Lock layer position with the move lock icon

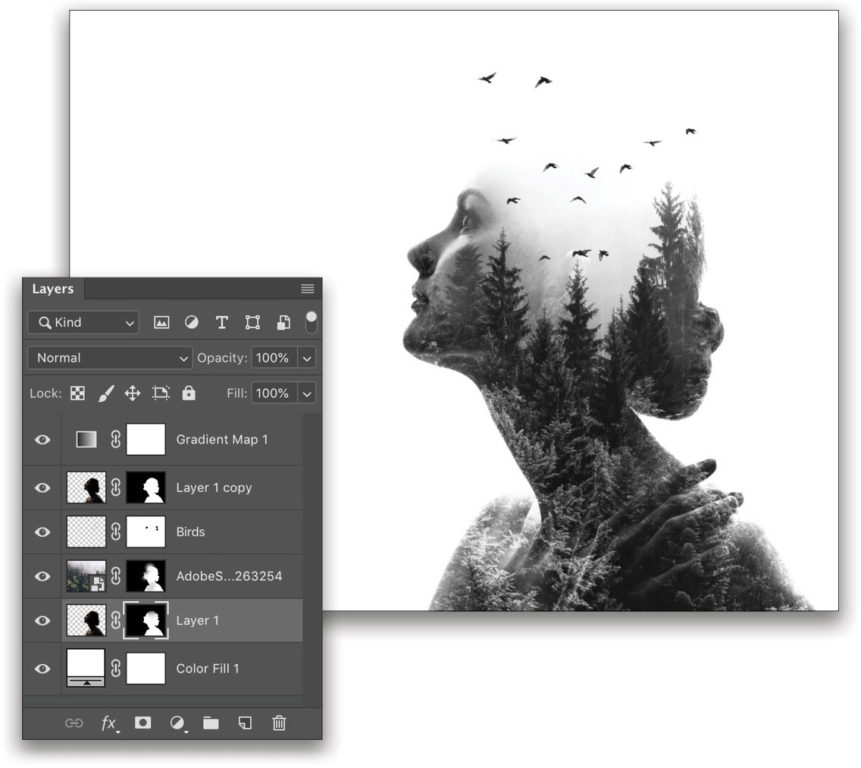point(131,394)
